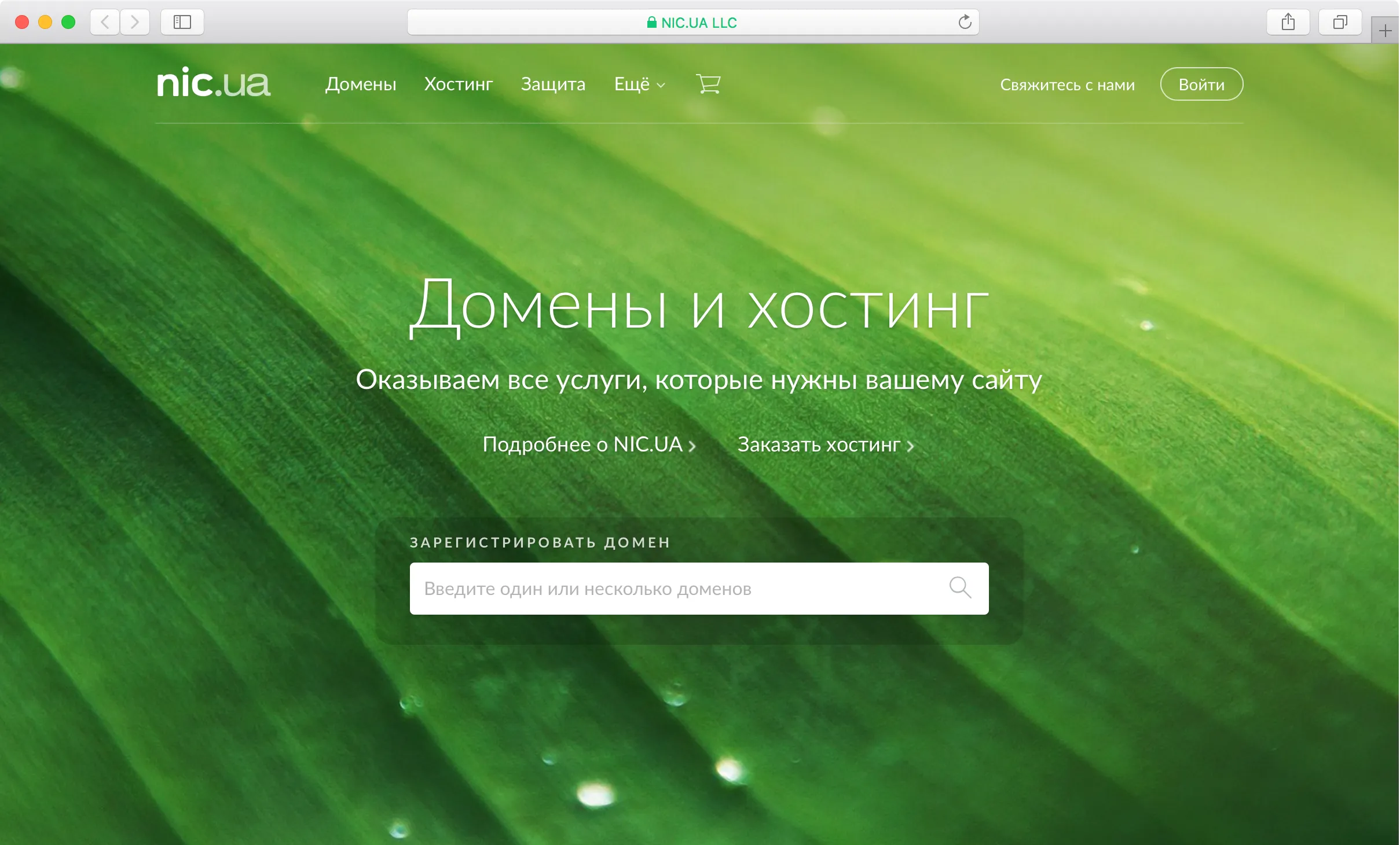Reload the page using the refresh icon
Image resolution: width=1400 pixels, height=845 pixels.
click(965, 22)
